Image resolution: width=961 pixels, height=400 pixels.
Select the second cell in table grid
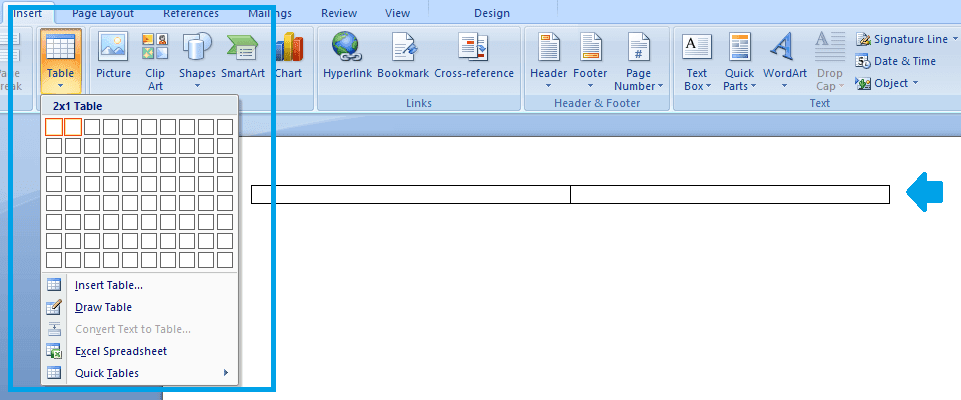click(x=73, y=127)
